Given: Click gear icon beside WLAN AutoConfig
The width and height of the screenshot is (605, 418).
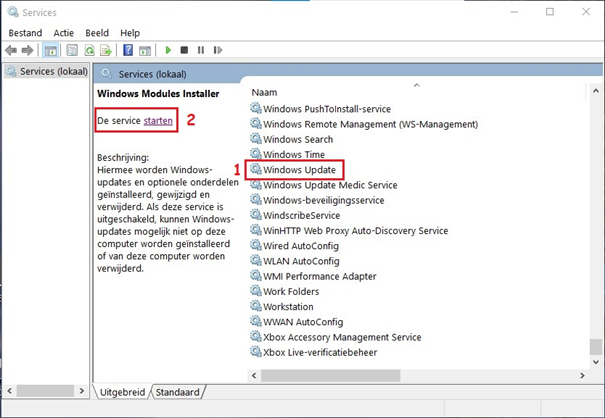Looking at the screenshot, I should [255, 260].
